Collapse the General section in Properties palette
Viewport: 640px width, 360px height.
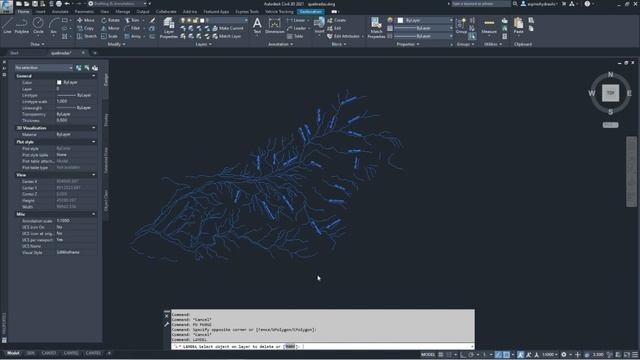(93, 76)
